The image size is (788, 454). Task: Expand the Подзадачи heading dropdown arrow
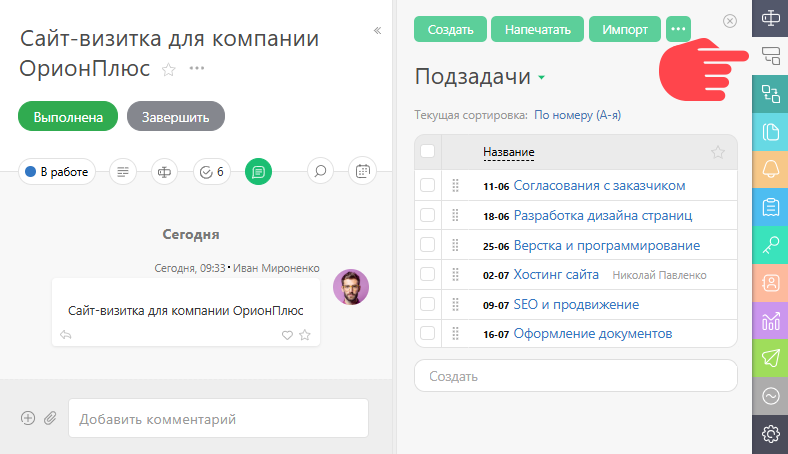541,77
